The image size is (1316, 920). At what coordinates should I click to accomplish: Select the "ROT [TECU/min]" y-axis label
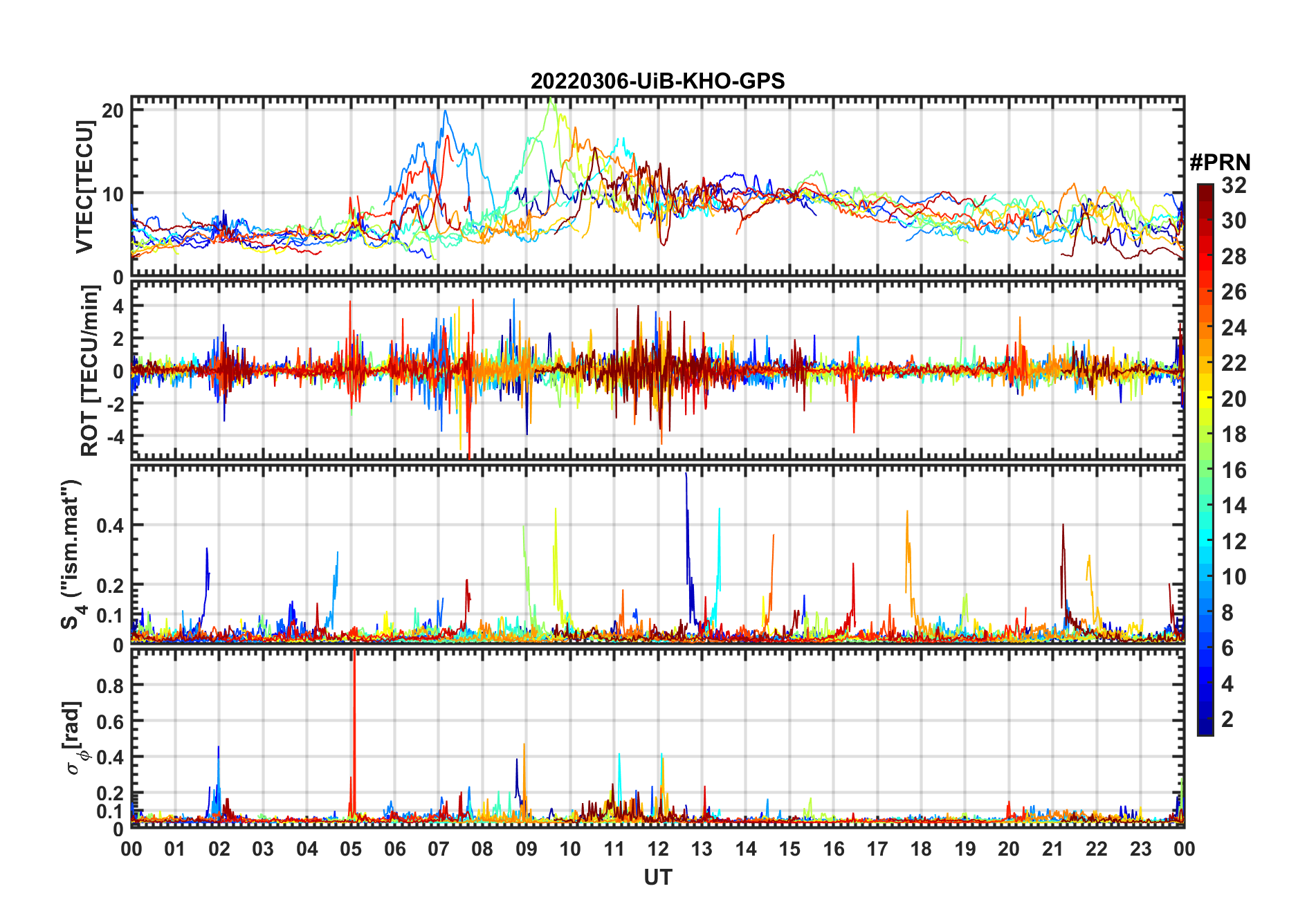click(x=90, y=371)
